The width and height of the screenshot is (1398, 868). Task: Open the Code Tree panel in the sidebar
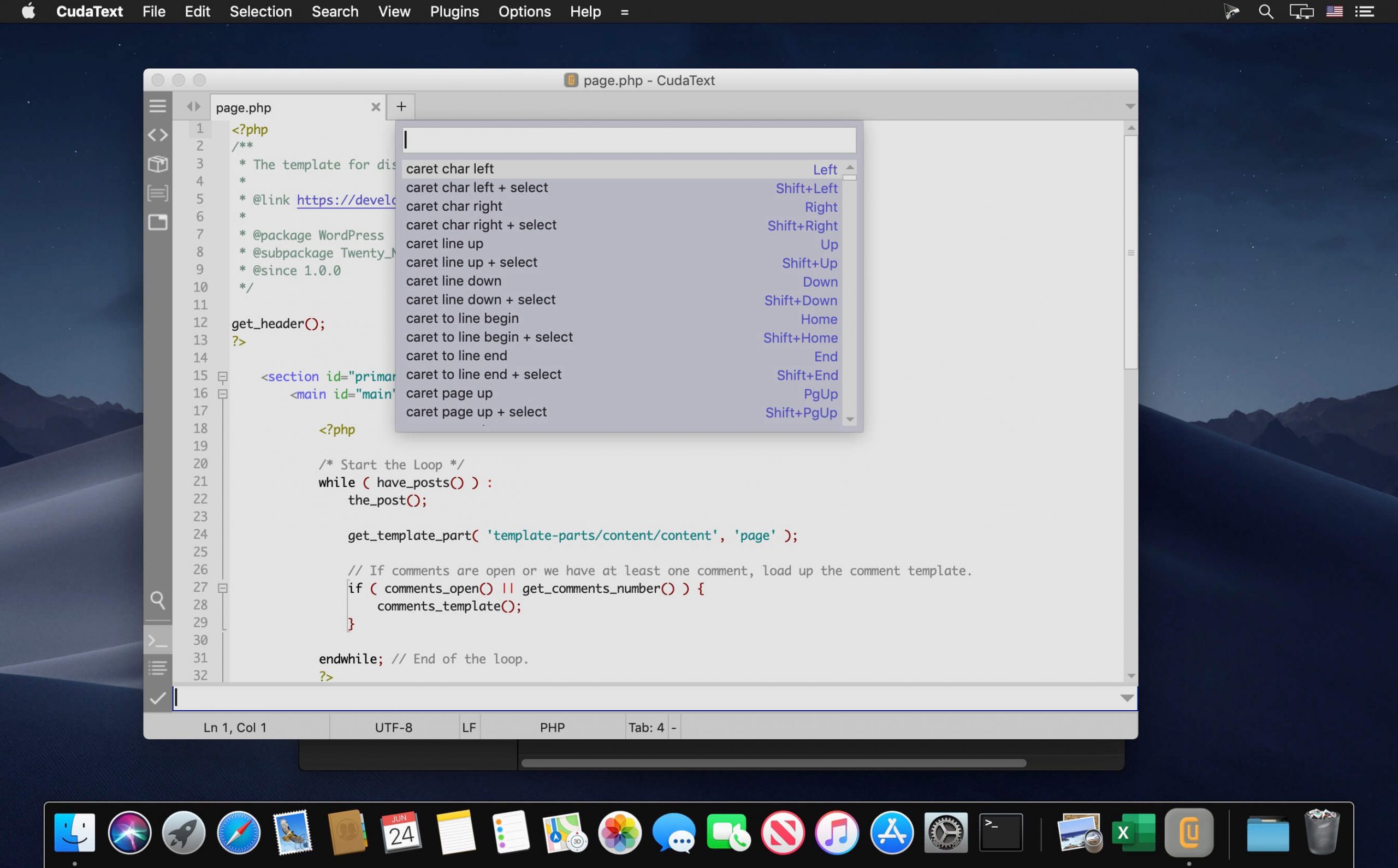158,134
